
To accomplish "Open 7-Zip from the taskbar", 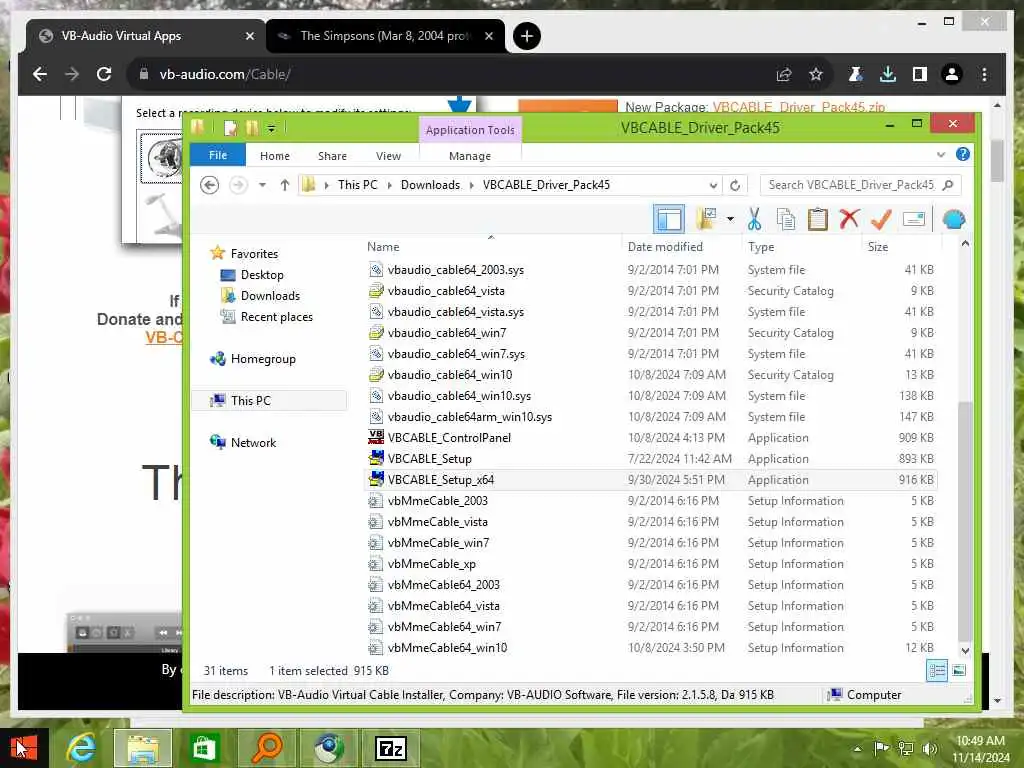I will coord(390,748).
